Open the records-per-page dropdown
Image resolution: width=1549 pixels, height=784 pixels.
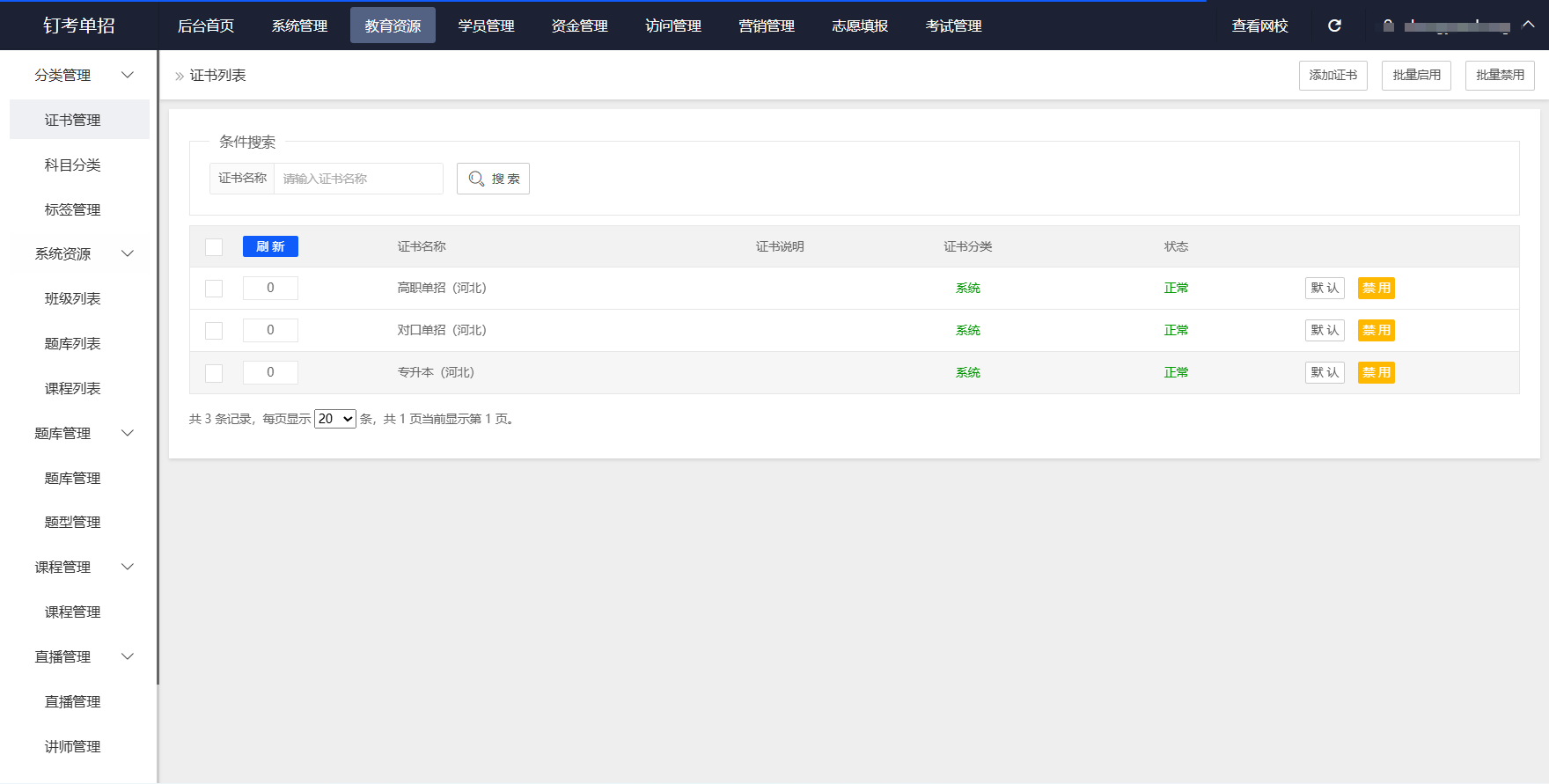coord(335,419)
